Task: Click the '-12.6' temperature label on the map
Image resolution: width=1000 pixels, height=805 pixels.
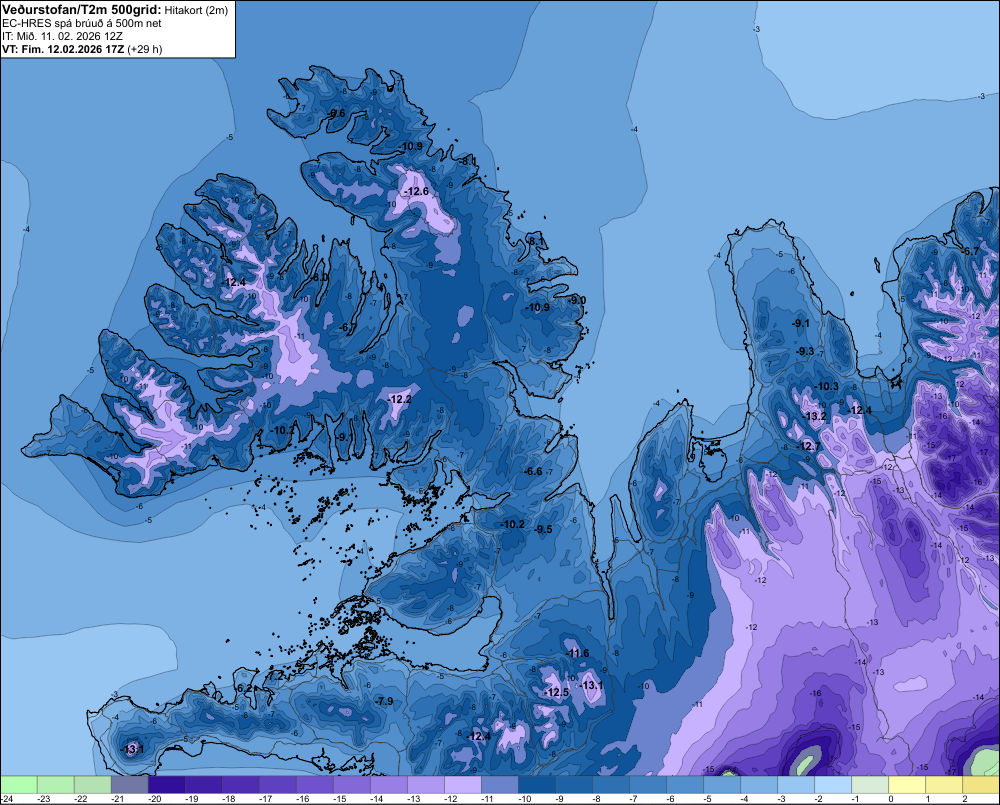Action: pos(416,191)
